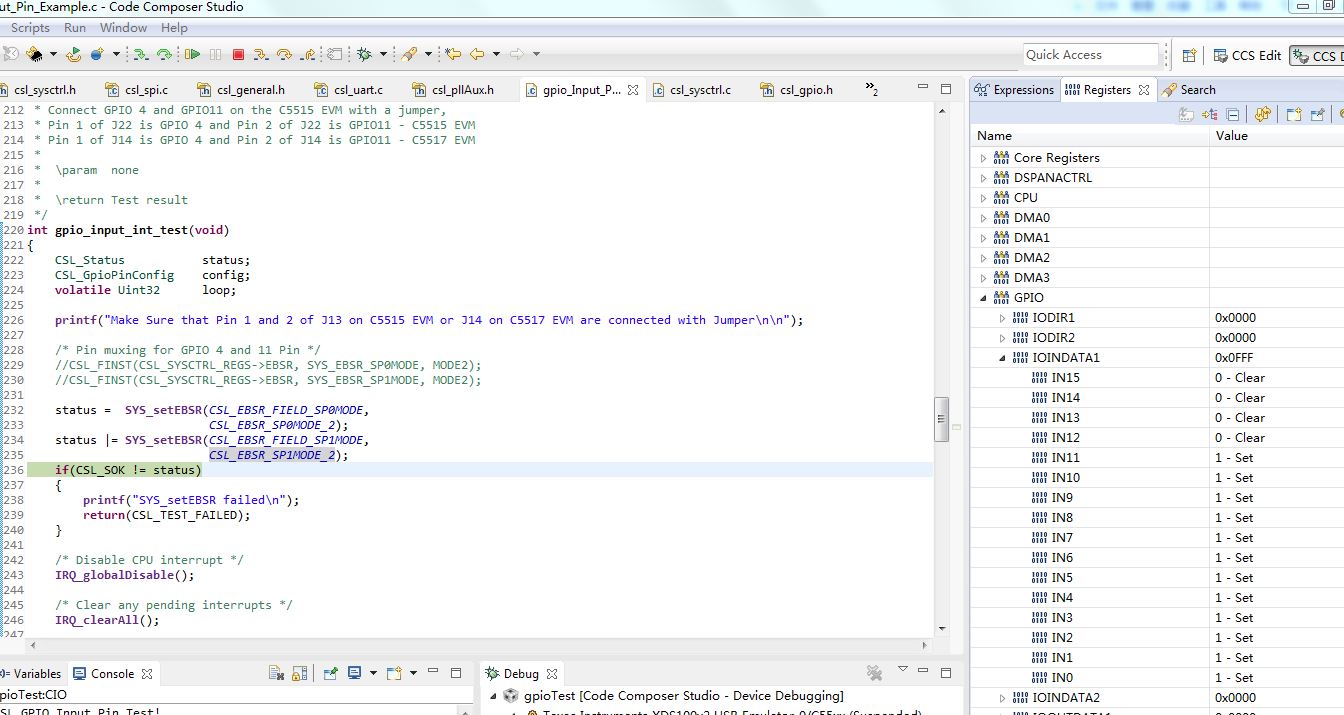Click the green bug Debug icon

coord(365,54)
